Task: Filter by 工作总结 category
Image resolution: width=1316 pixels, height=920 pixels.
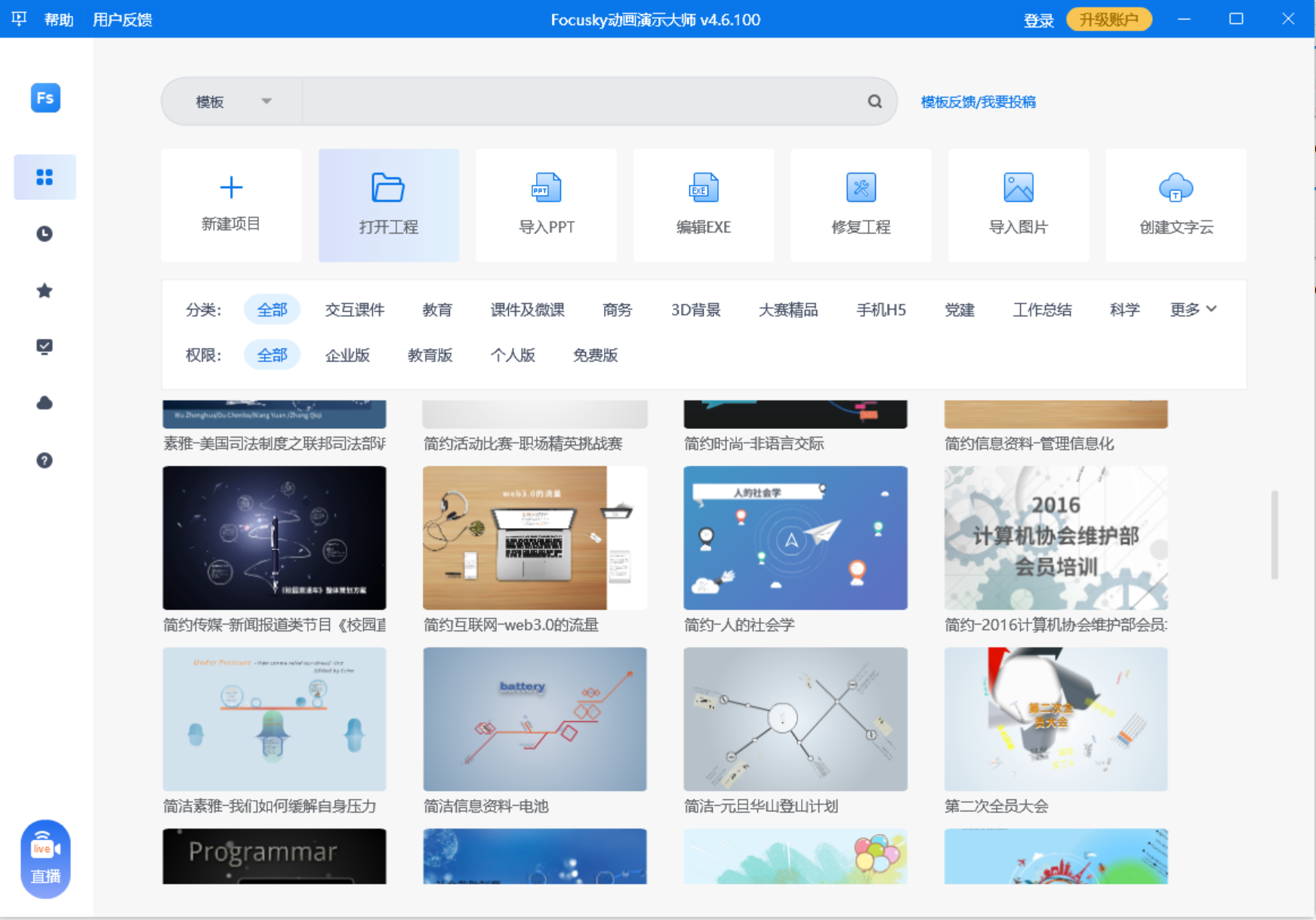Action: (x=1042, y=310)
